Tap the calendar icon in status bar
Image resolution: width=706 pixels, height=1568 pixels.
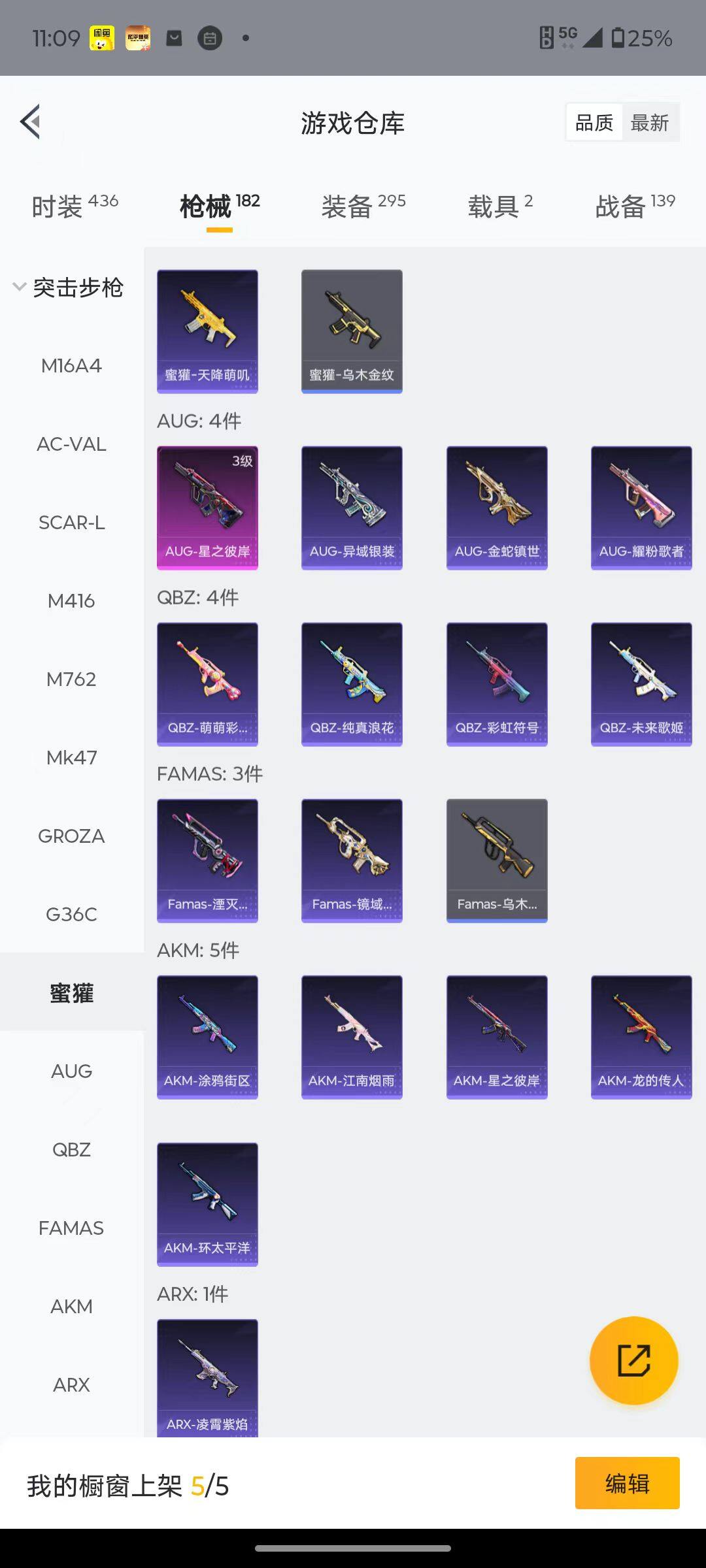click(210, 39)
